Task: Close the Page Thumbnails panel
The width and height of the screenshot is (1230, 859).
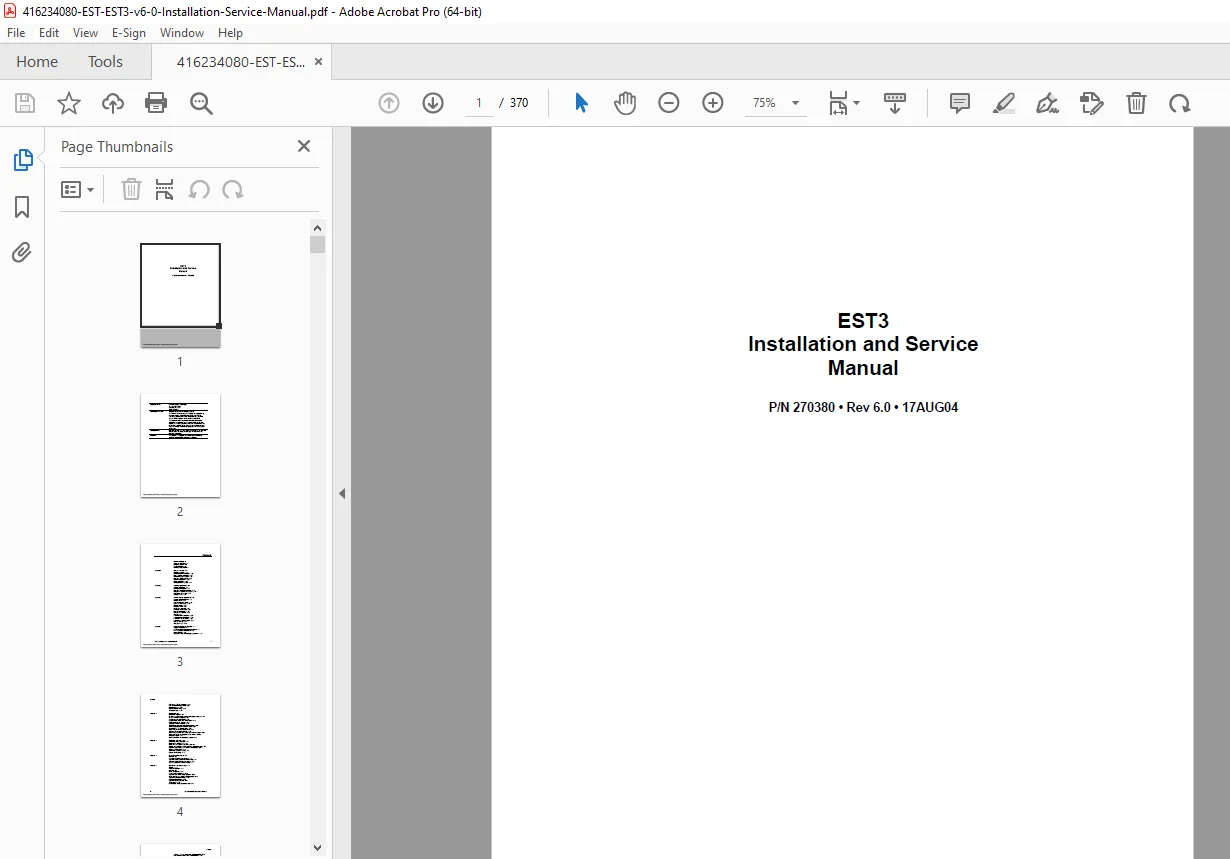Action: point(304,146)
